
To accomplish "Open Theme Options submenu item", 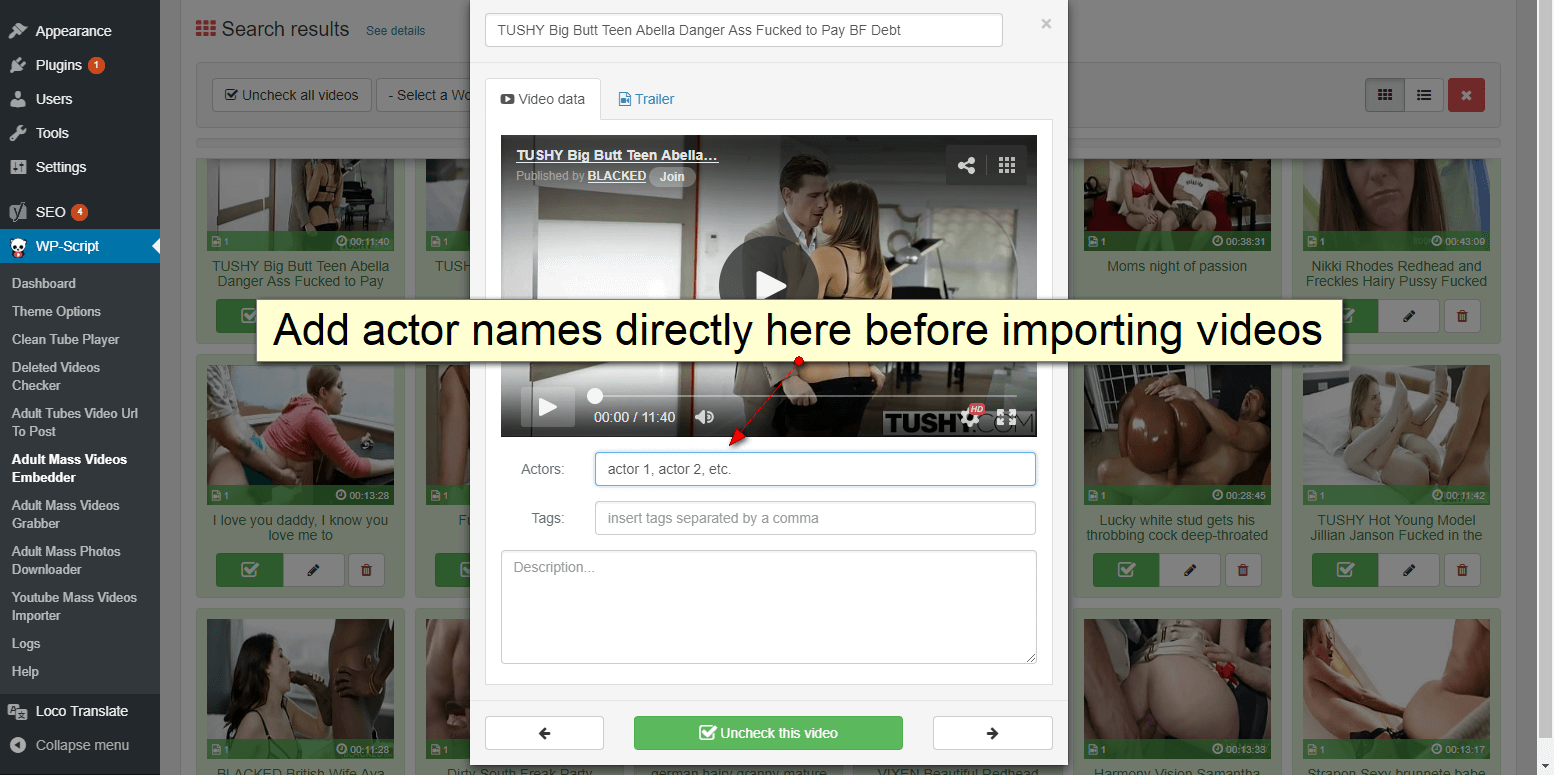I will pyautogui.click(x=56, y=311).
